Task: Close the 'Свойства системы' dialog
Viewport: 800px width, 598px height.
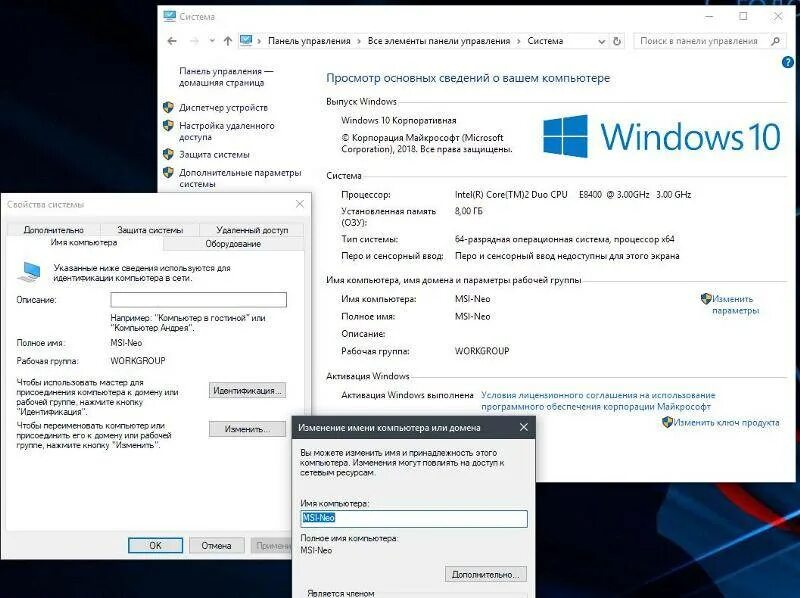Action: coord(299,204)
